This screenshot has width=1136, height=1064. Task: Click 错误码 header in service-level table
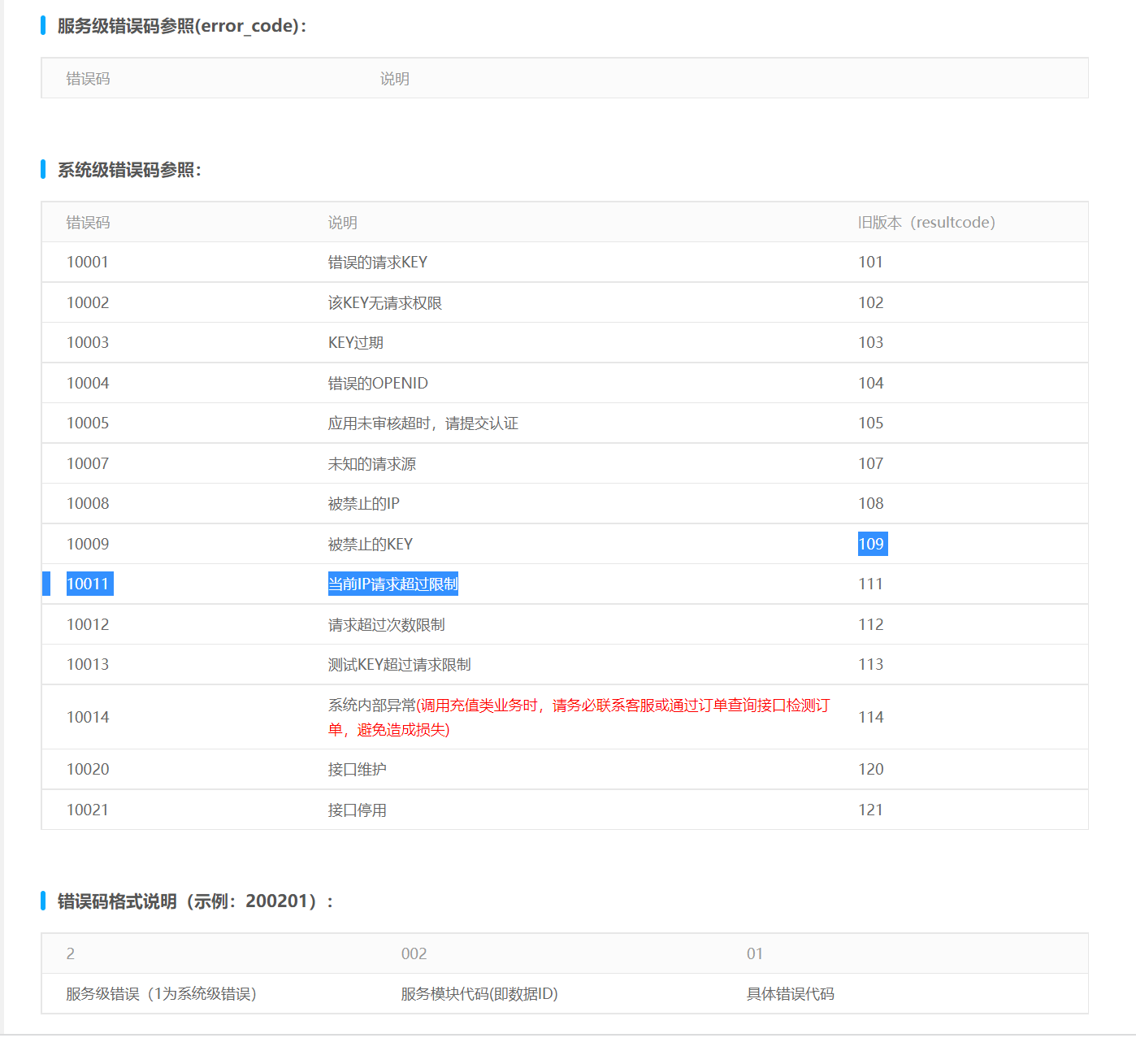click(88, 79)
